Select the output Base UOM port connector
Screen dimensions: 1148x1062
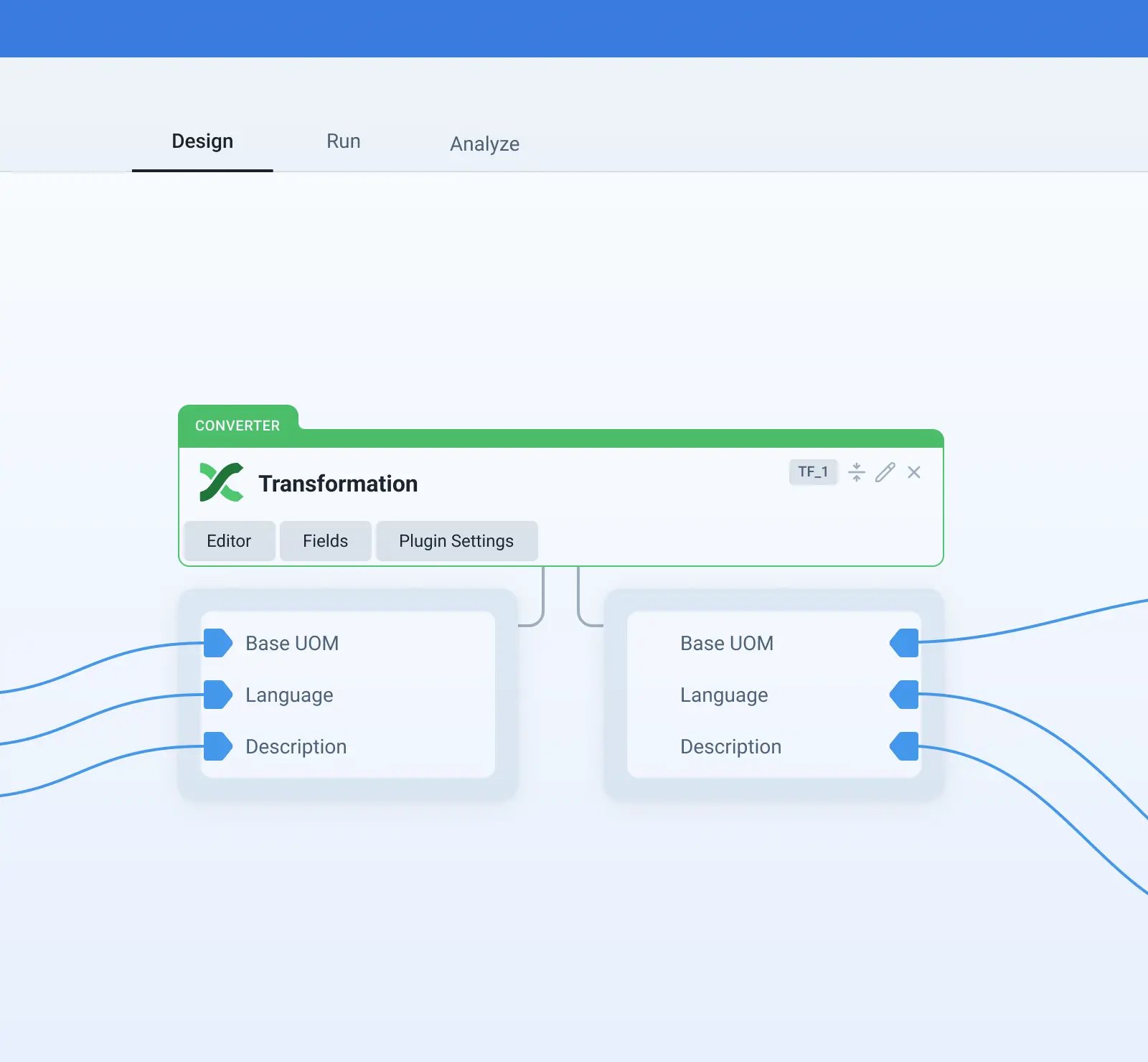pyautogui.click(x=904, y=643)
